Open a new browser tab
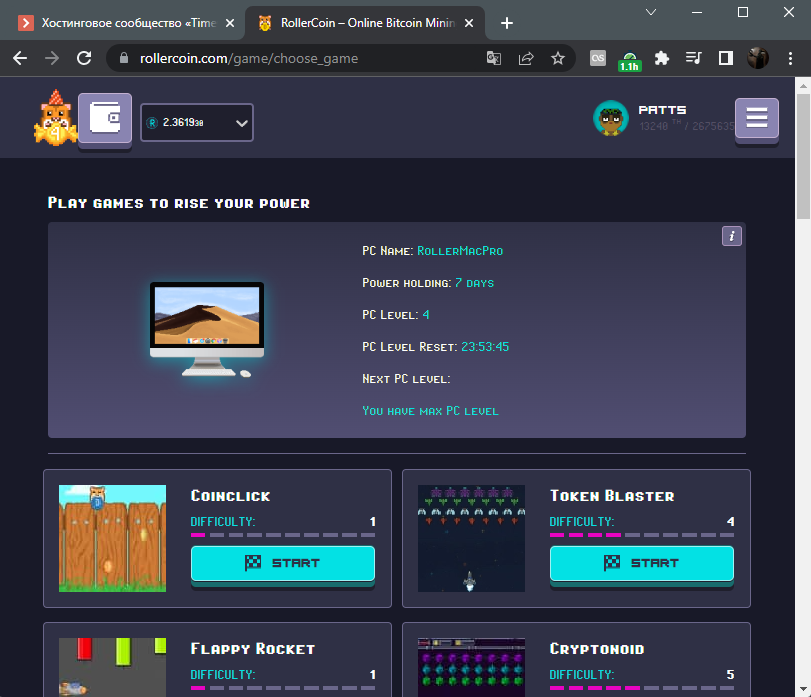 pos(507,23)
